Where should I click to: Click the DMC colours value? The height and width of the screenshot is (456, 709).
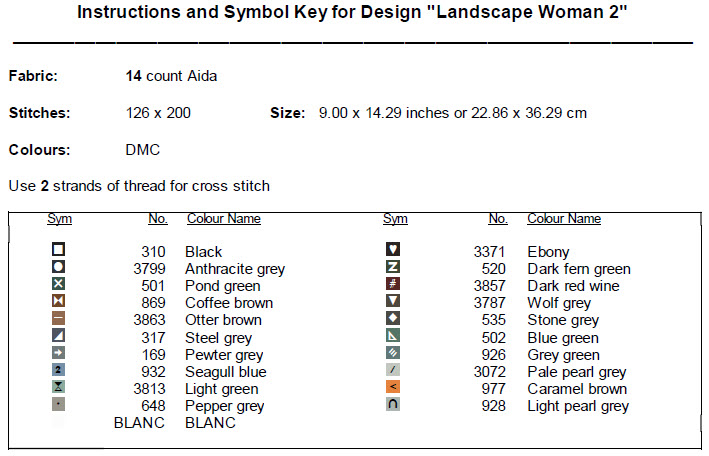pyautogui.click(x=143, y=150)
